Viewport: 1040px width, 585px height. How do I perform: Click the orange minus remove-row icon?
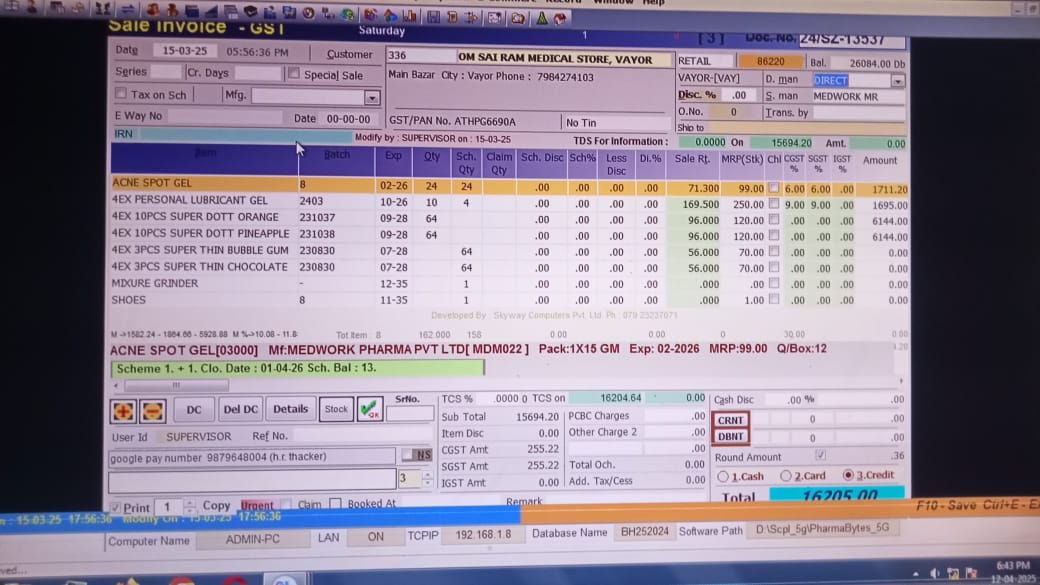152,409
